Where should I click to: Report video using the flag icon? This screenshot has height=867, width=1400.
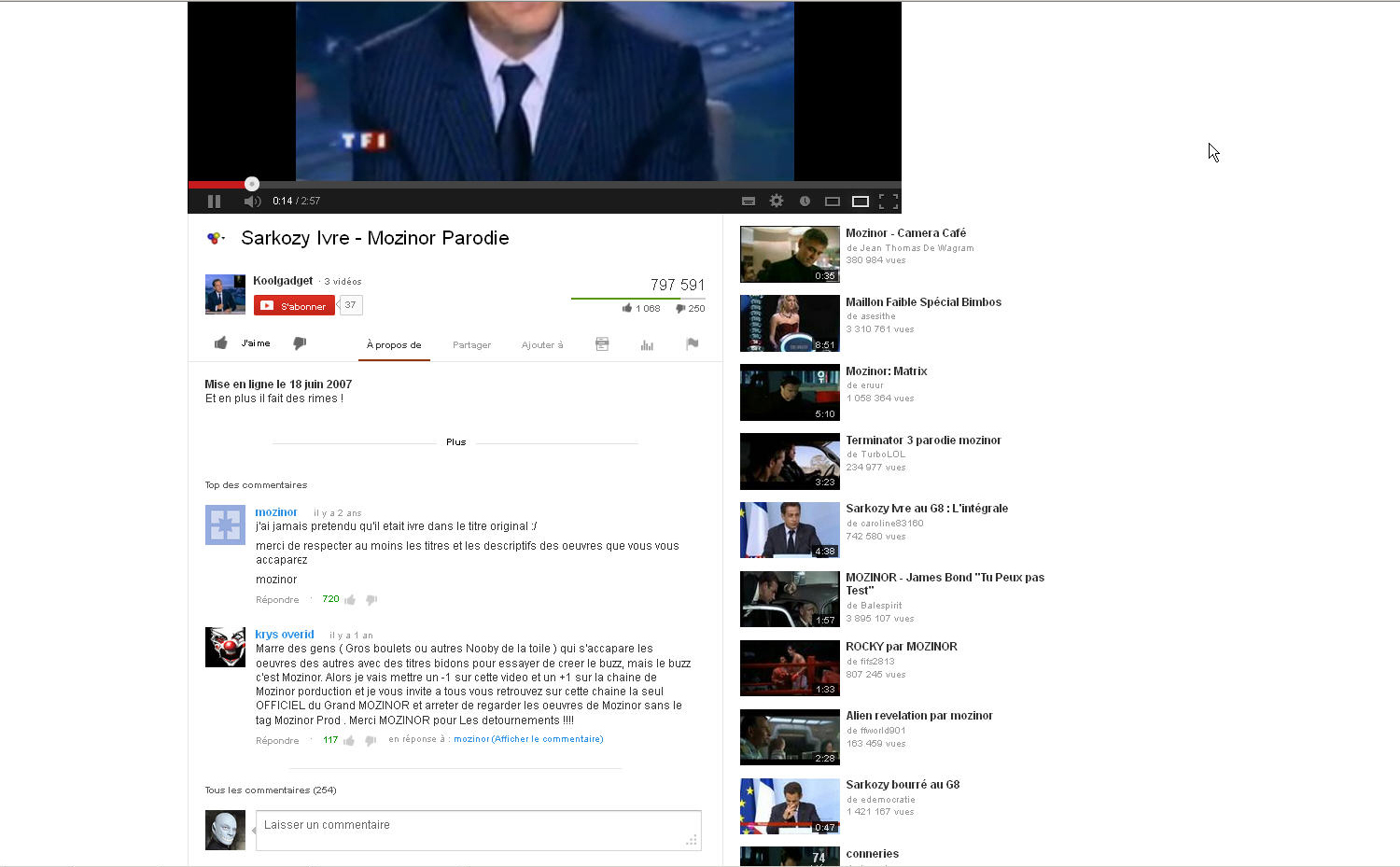tap(692, 343)
